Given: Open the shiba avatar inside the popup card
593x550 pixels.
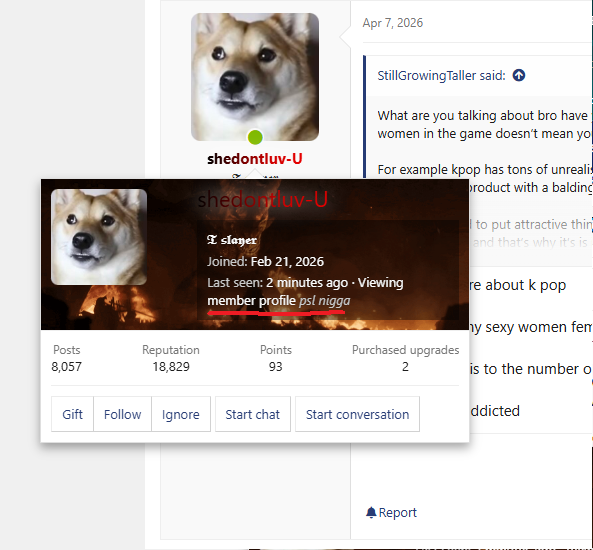Looking at the screenshot, I should click(x=99, y=237).
